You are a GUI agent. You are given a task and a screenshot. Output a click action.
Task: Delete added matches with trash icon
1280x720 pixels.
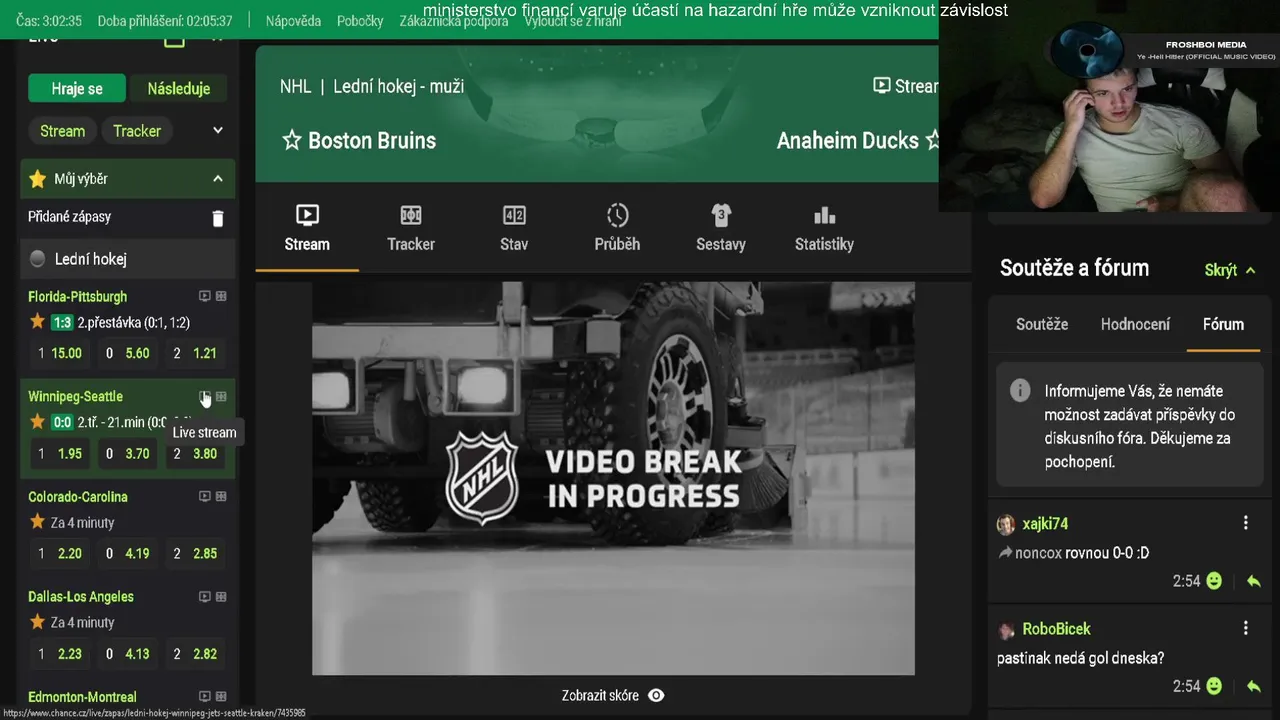pos(218,218)
